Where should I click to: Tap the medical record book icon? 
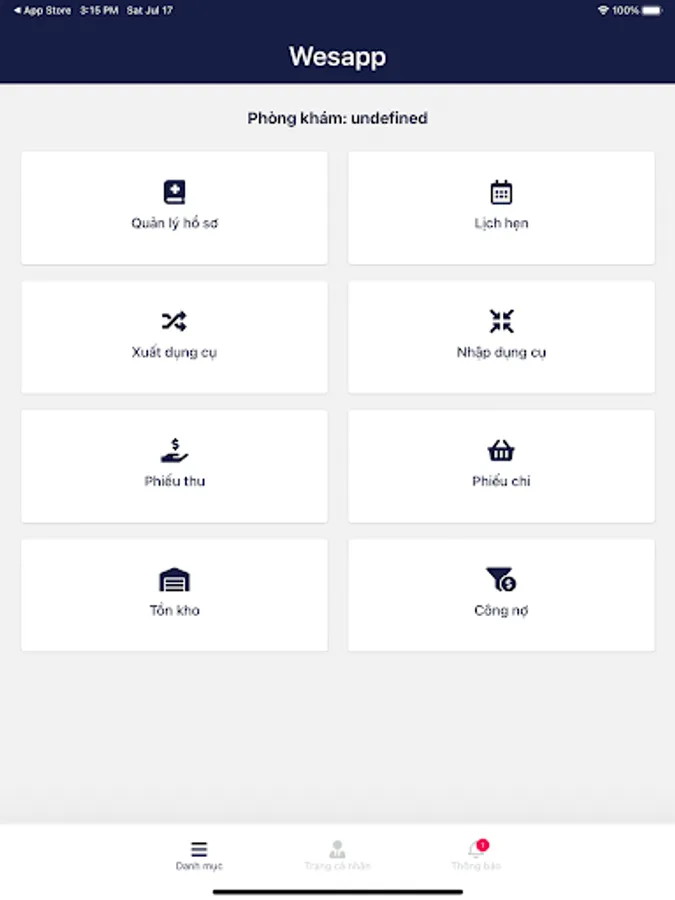pyautogui.click(x=174, y=192)
